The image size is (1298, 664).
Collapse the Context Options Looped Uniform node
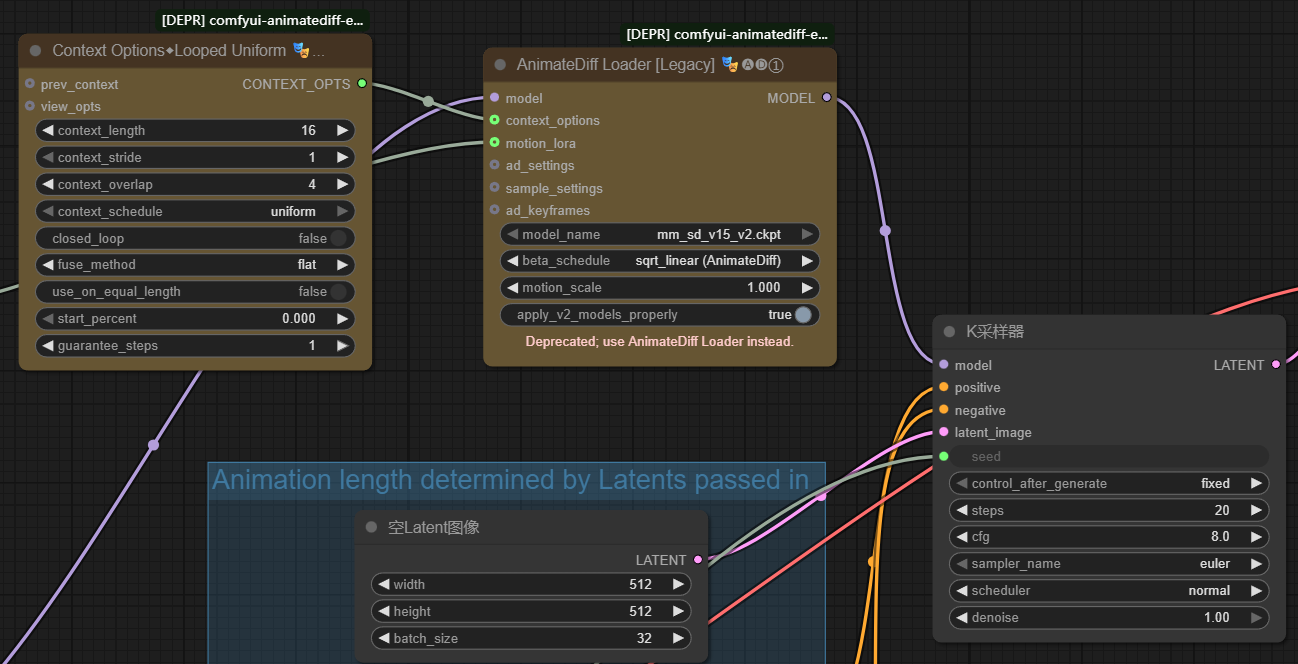36,50
